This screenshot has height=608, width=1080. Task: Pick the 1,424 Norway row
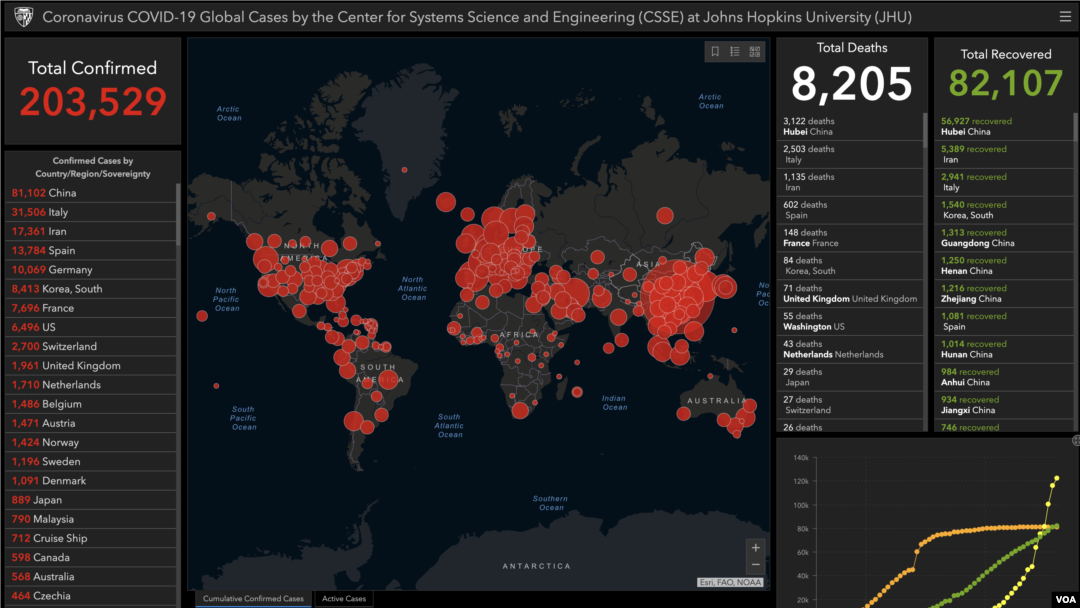(91, 443)
